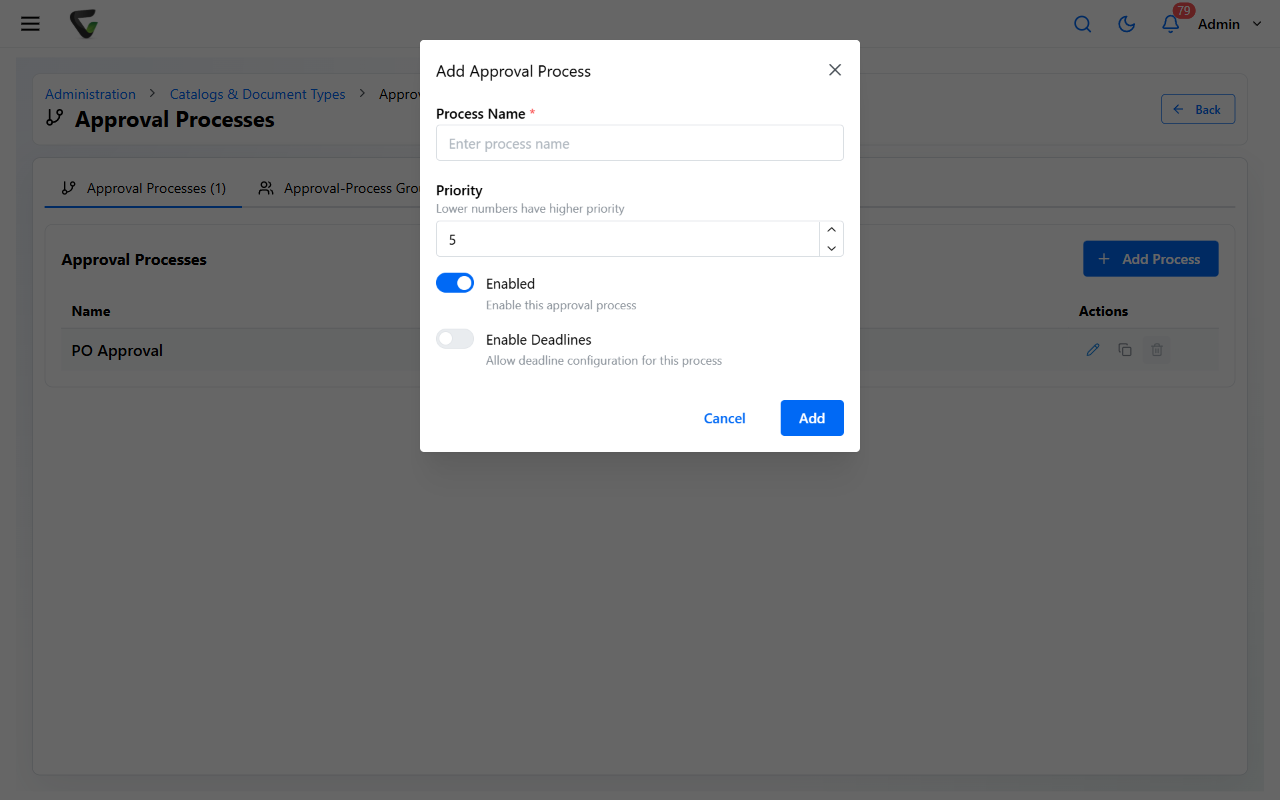Open the Approval-Process Groups tab
This screenshot has height=800, width=1280.
(338, 188)
